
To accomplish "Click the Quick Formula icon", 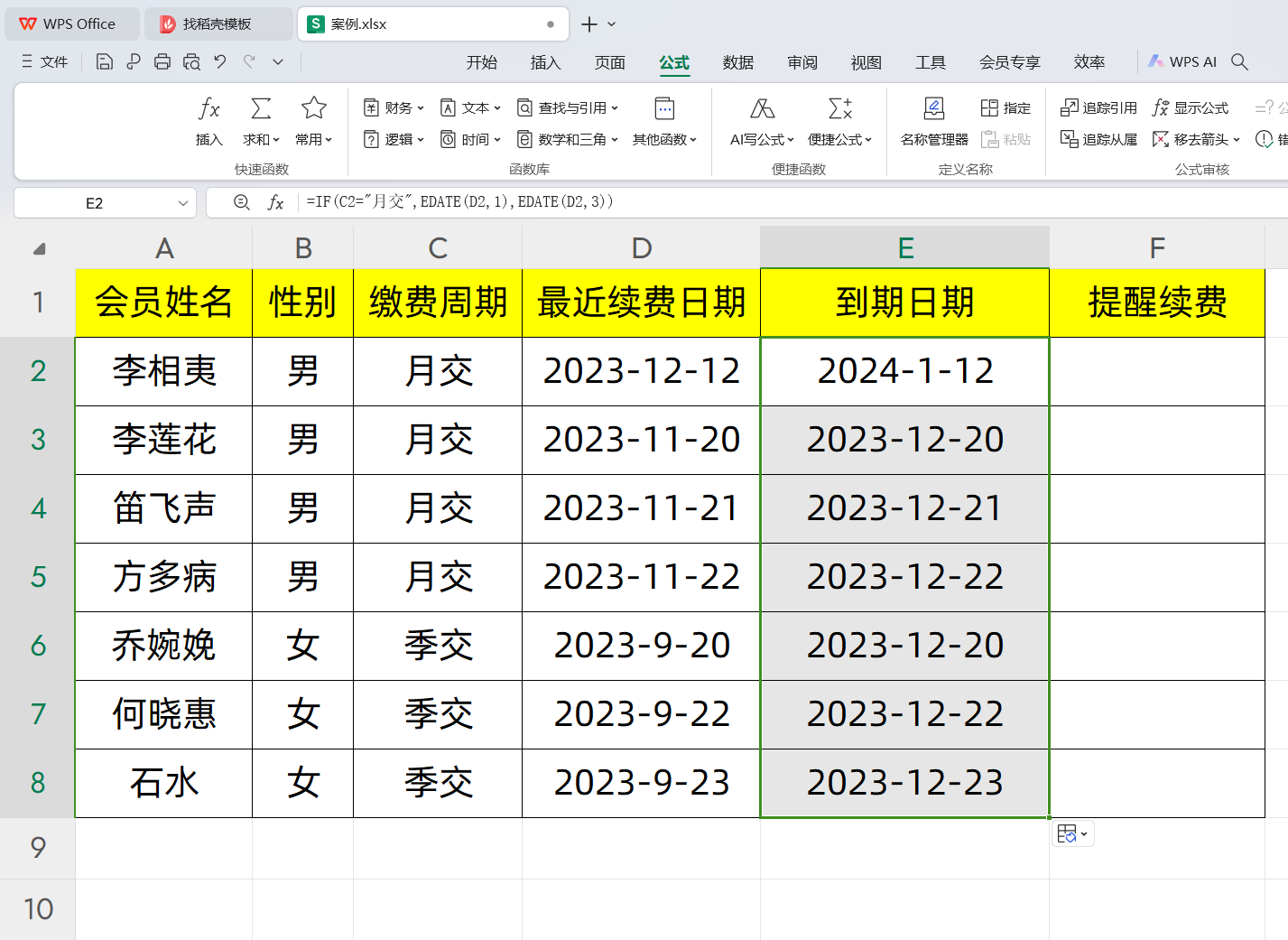I will (x=839, y=109).
